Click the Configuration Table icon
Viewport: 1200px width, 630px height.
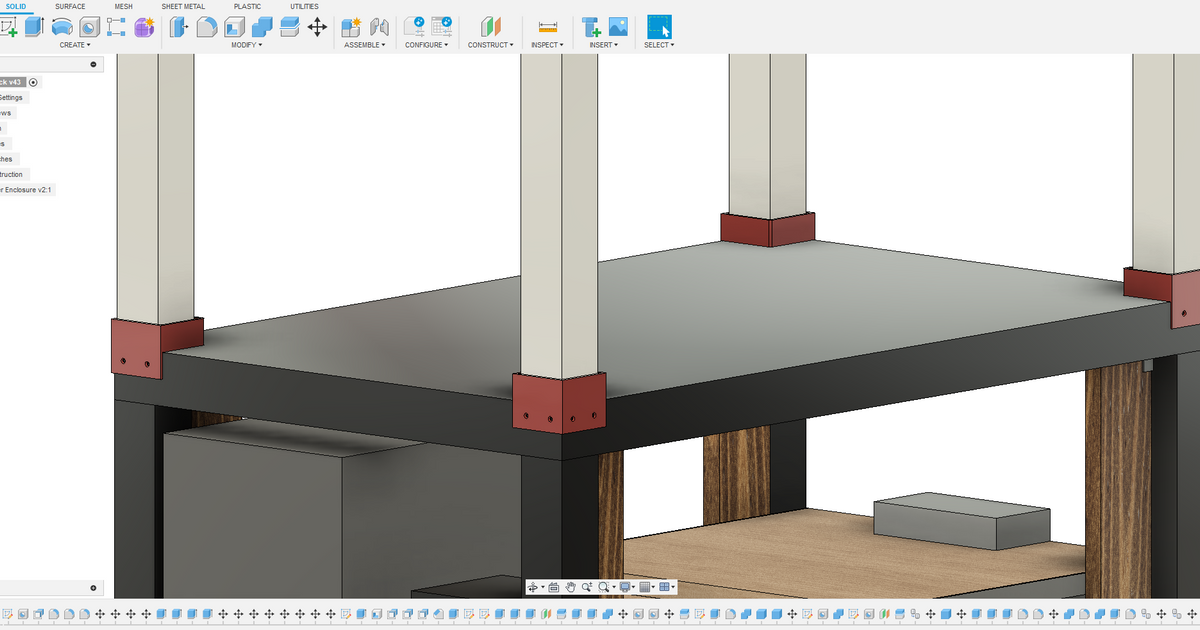pyautogui.click(x=441, y=27)
